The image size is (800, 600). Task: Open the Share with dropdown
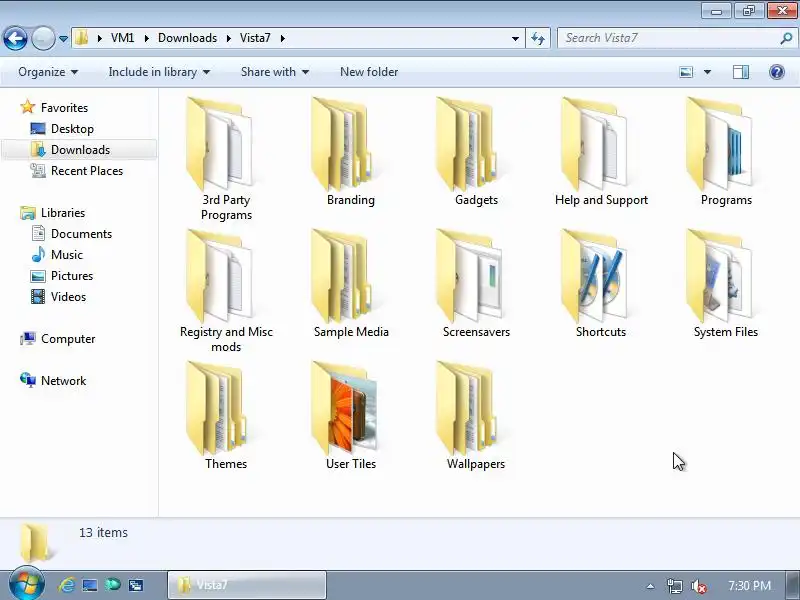pyautogui.click(x=274, y=72)
